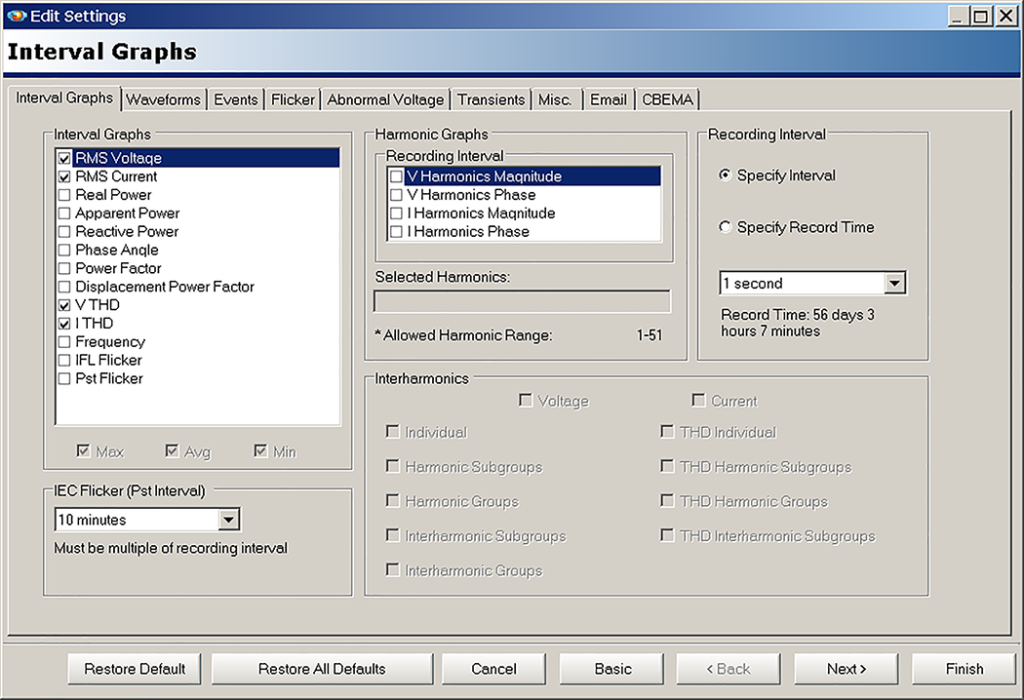Click inside the Selected Harmonics field
1024x700 pixels.
pos(522,300)
